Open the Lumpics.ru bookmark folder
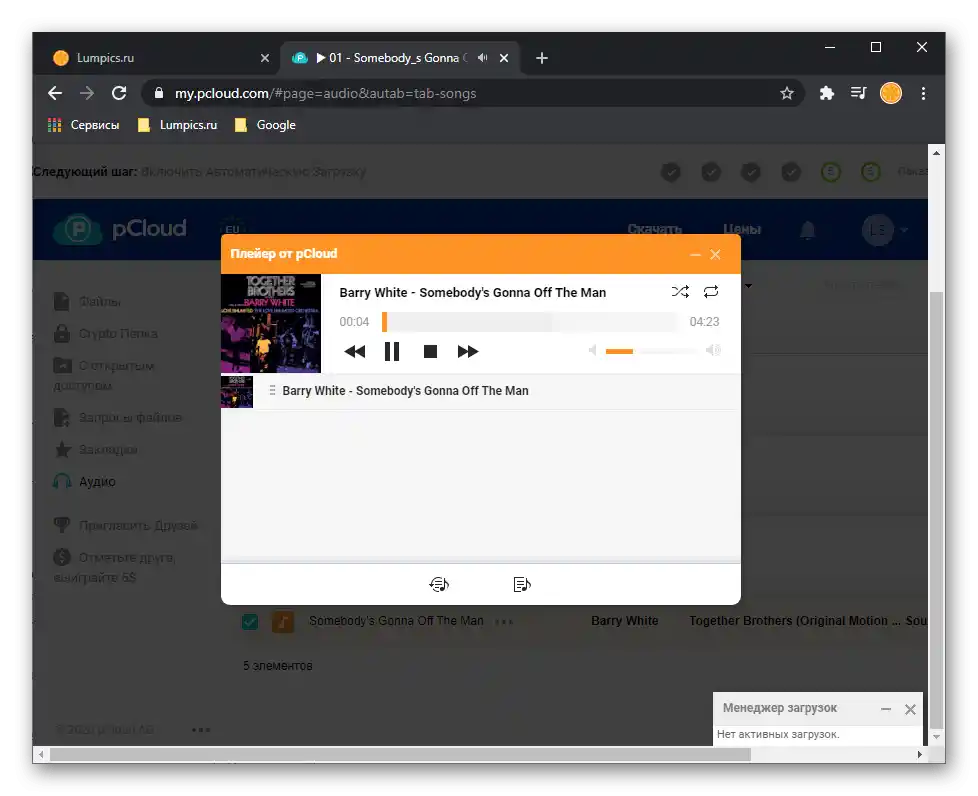This screenshot has height=796, width=978. tap(178, 125)
